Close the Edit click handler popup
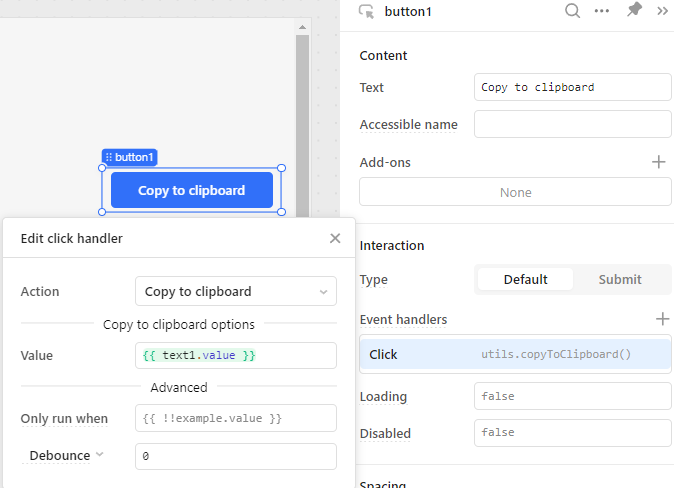The width and height of the screenshot is (674, 488). [335, 238]
